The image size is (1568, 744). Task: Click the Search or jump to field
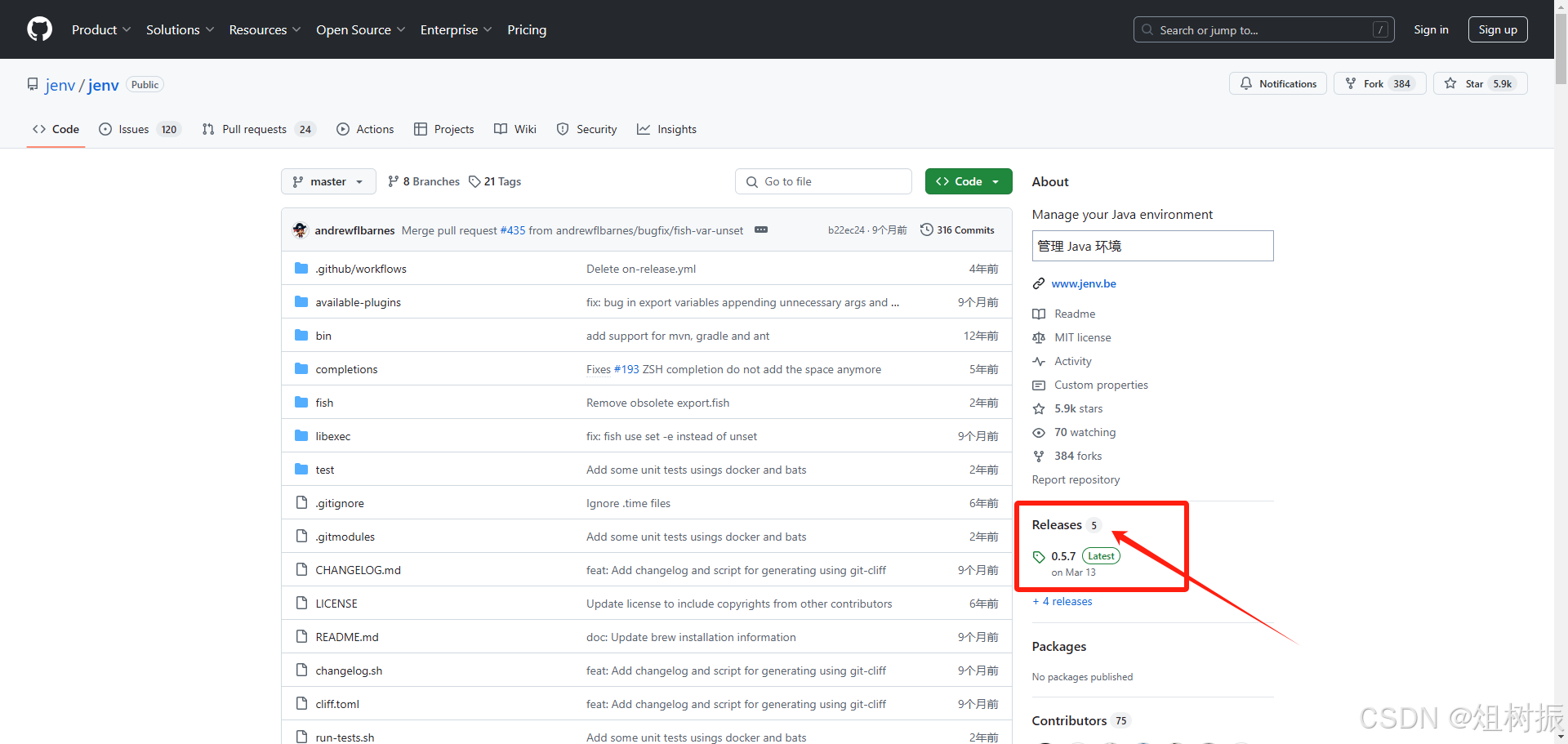[x=1263, y=29]
